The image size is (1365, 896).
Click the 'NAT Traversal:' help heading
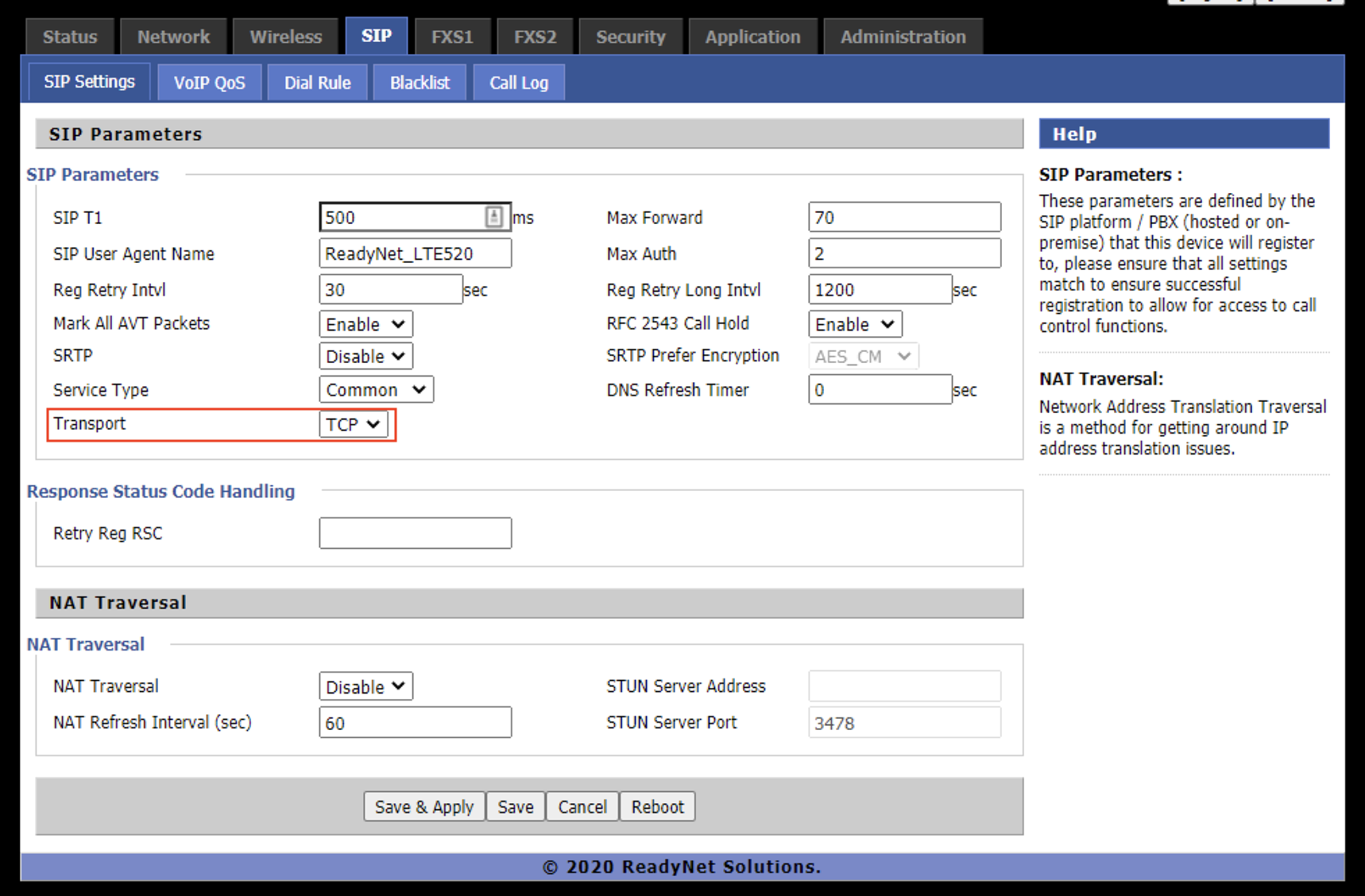[1101, 379]
